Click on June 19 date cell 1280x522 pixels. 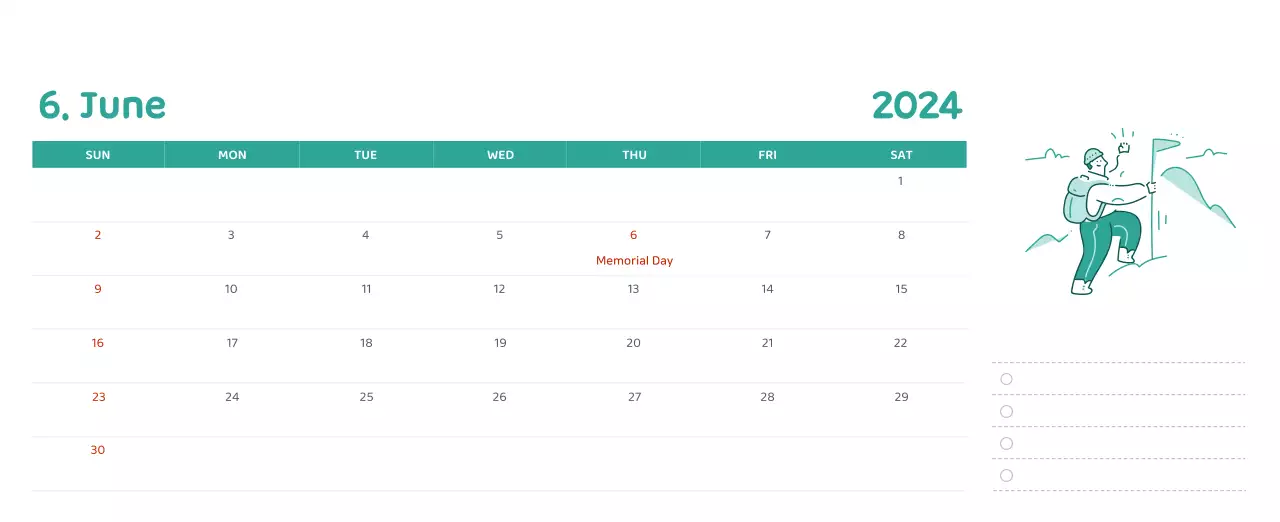point(500,343)
